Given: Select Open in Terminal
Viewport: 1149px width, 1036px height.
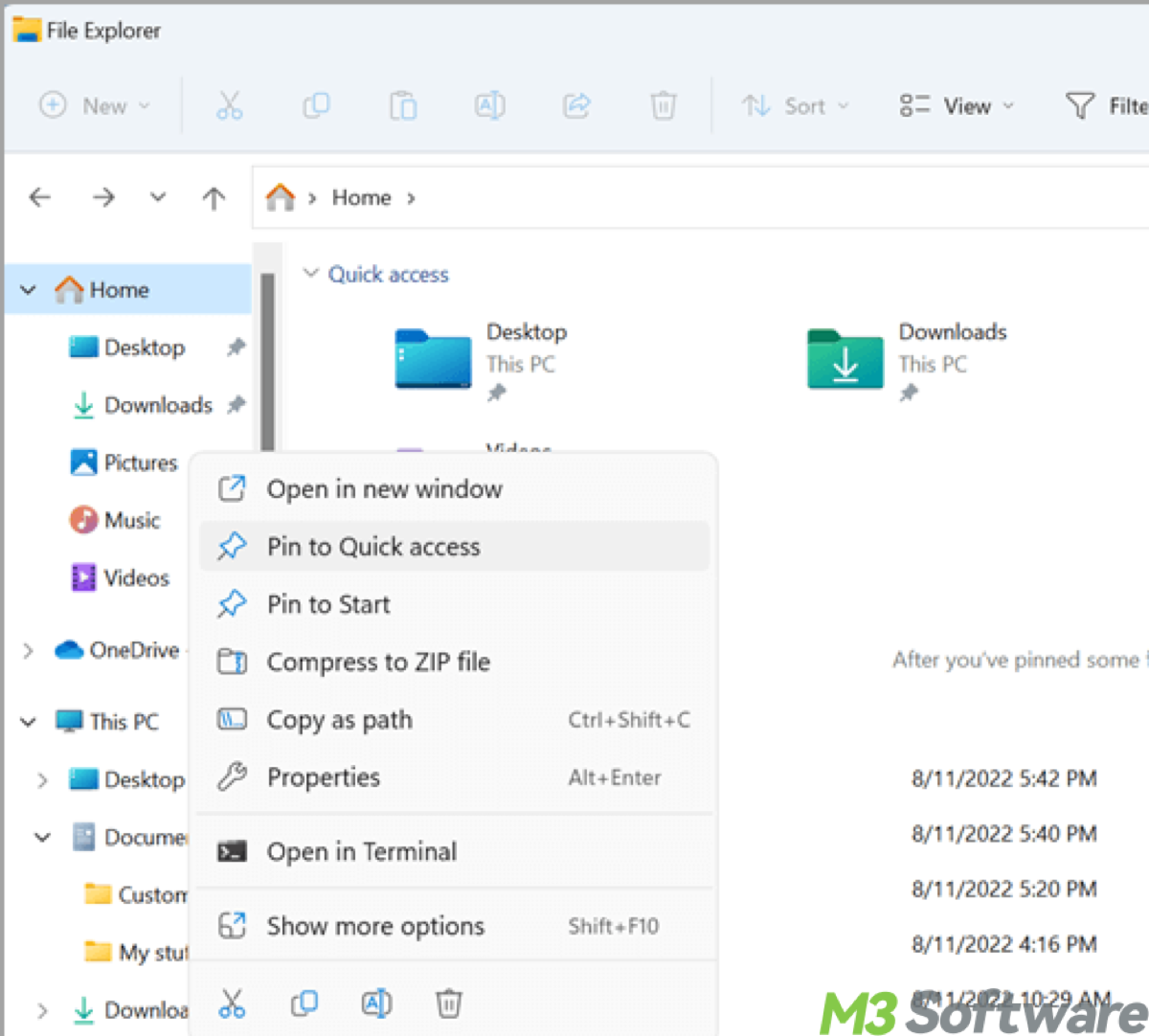Looking at the screenshot, I should point(454,851).
